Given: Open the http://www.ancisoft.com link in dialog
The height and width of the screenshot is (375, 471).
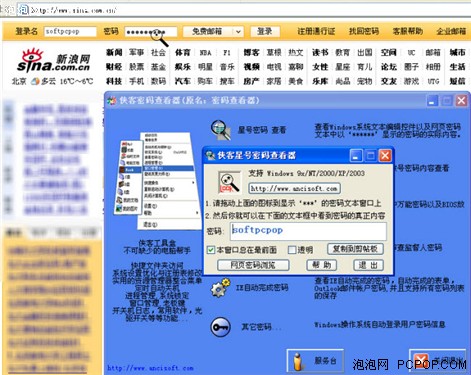Looking at the screenshot, I should (294, 188).
